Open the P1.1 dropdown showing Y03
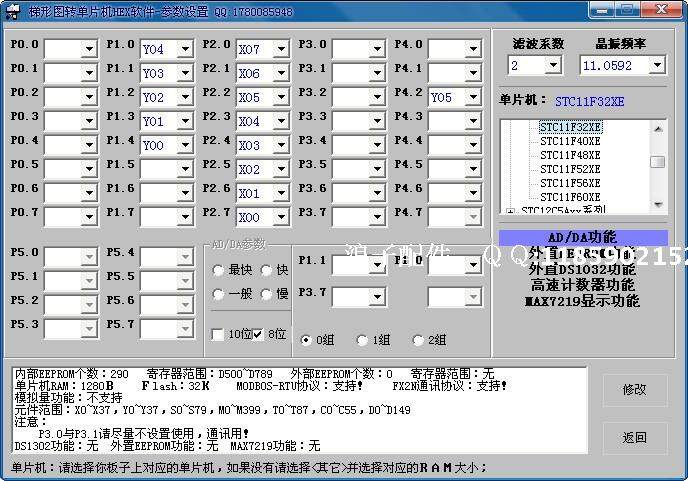688x481 pixels. [185, 73]
